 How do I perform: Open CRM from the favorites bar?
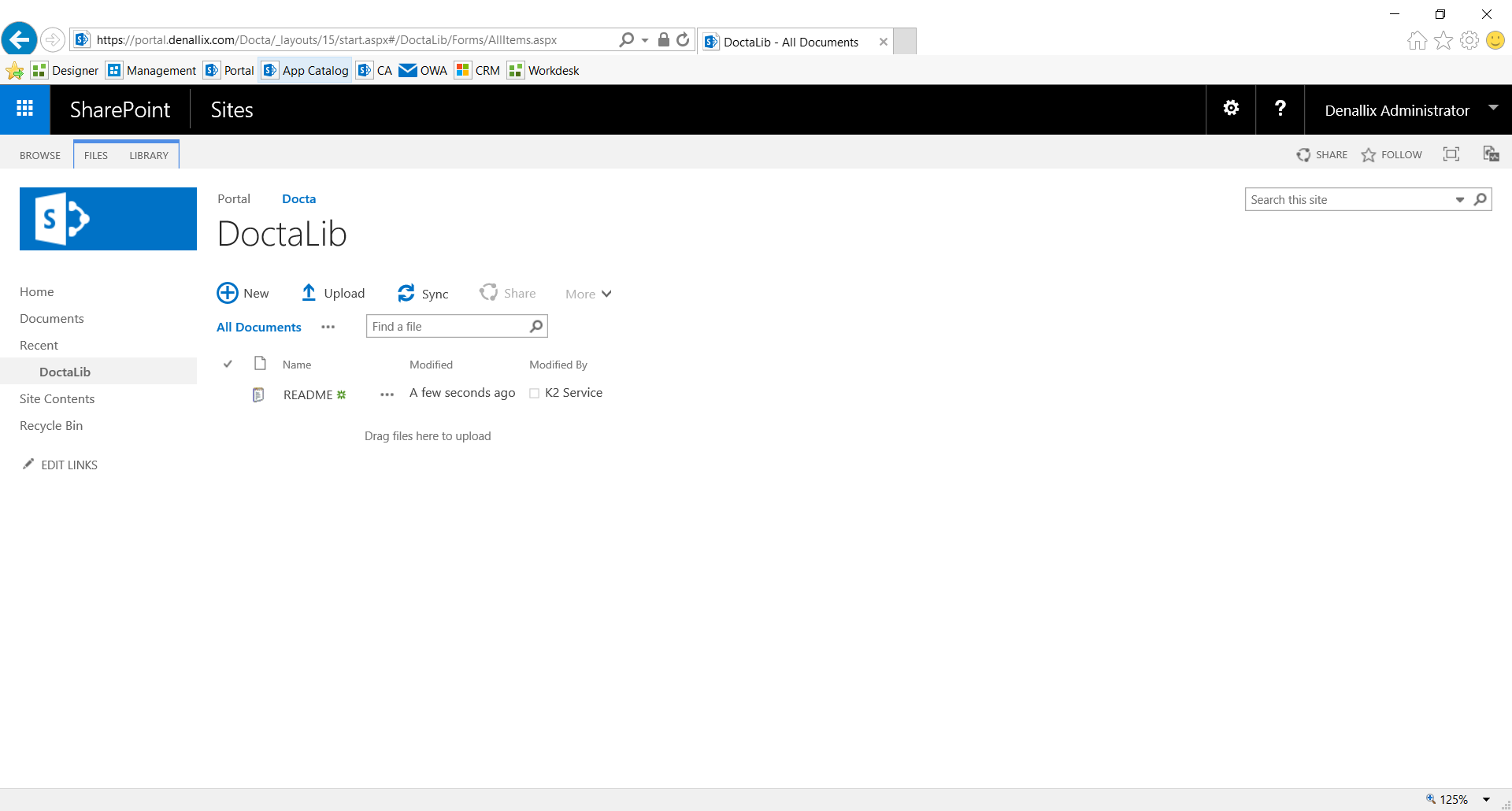click(x=476, y=70)
